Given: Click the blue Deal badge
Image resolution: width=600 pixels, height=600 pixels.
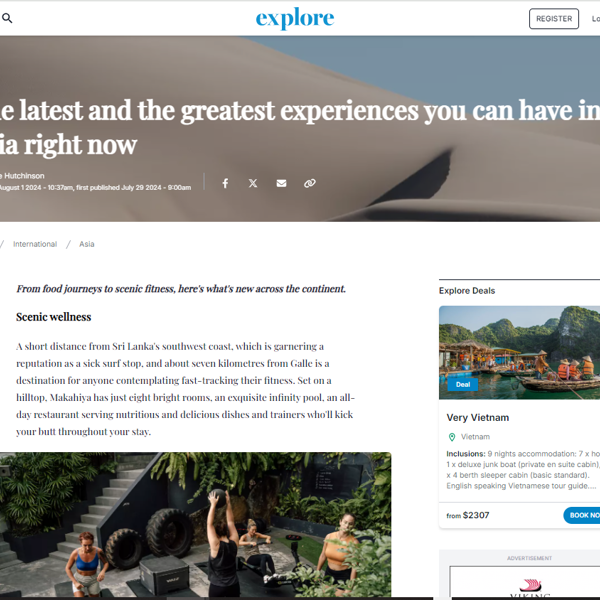Looking at the screenshot, I should [463, 385].
